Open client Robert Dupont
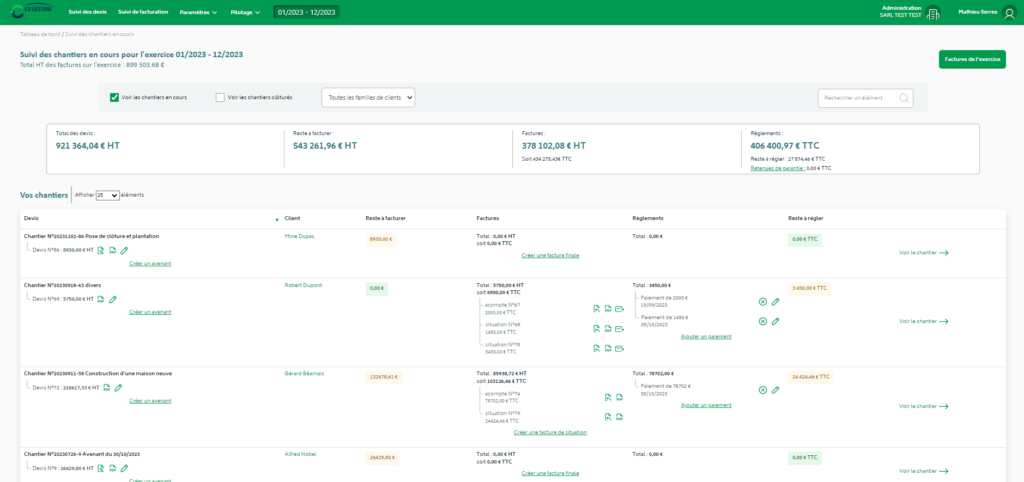The image size is (1024, 482). point(303,285)
